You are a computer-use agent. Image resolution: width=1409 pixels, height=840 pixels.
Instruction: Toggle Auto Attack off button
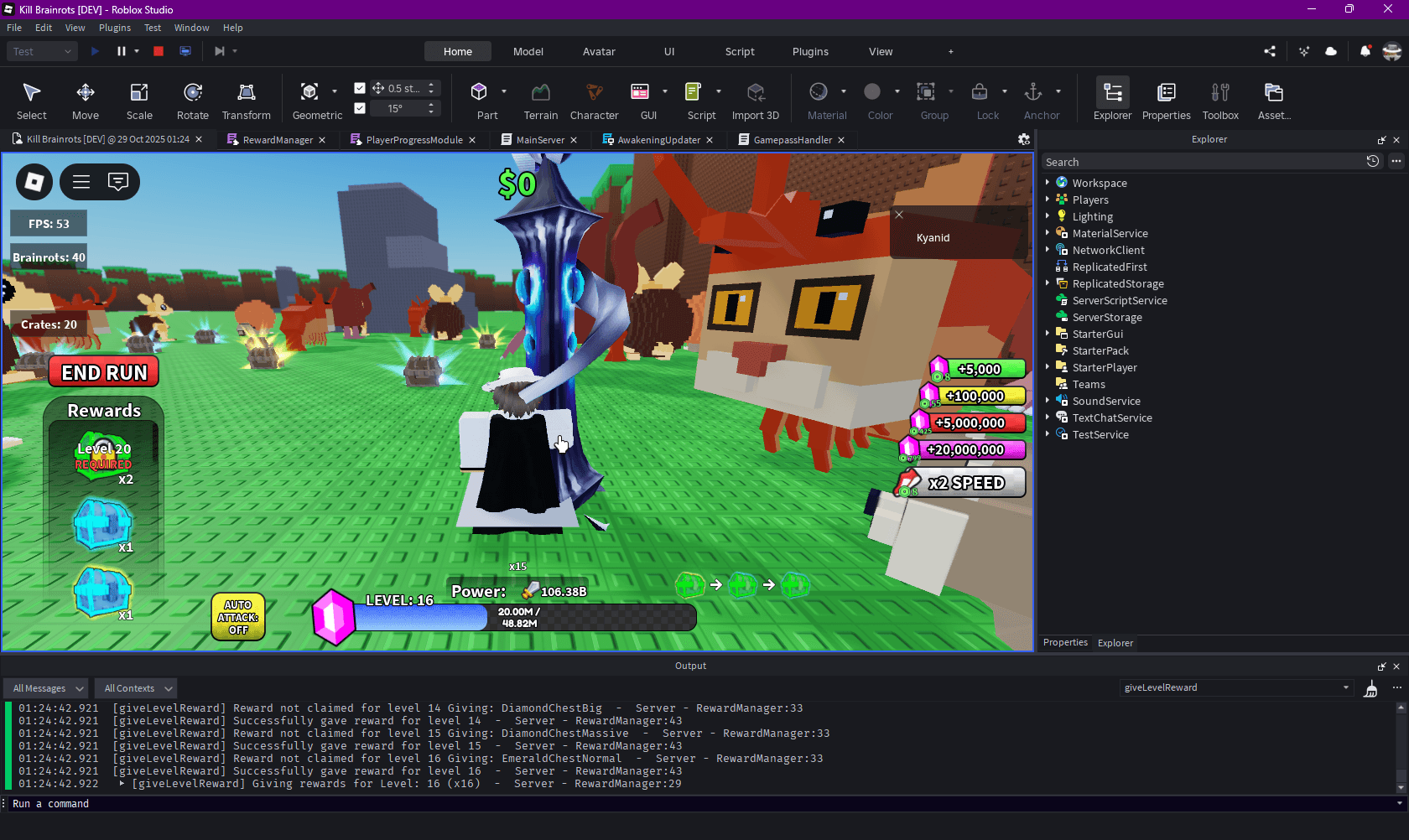click(x=238, y=617)
